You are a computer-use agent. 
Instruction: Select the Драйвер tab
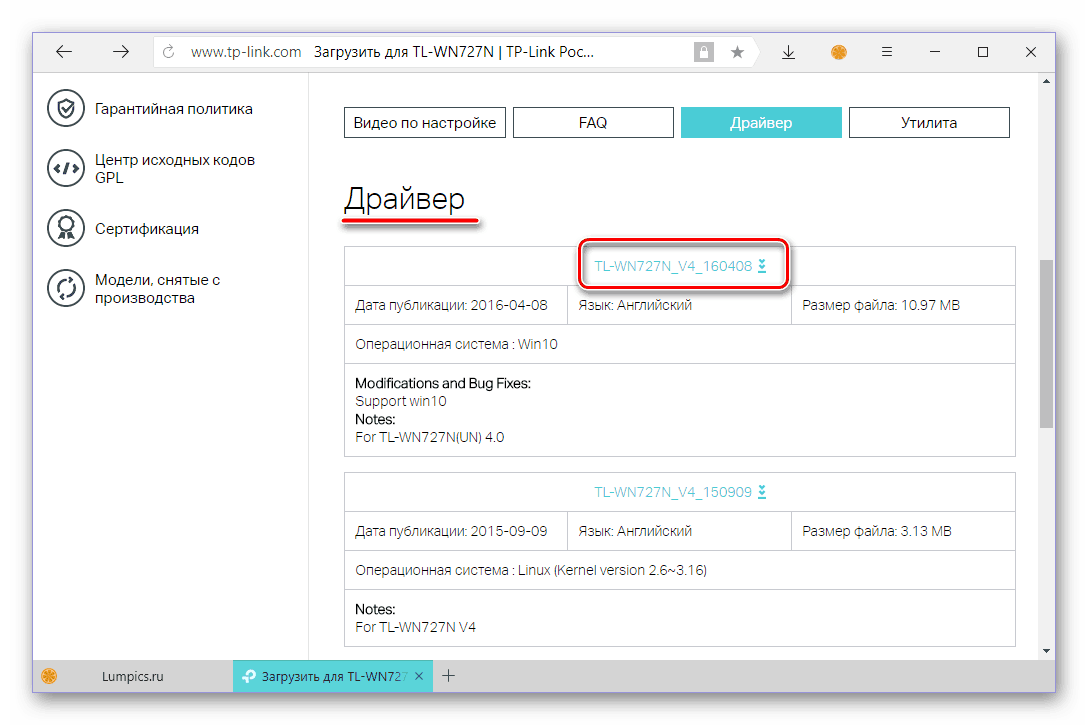[x=761, y=123]
